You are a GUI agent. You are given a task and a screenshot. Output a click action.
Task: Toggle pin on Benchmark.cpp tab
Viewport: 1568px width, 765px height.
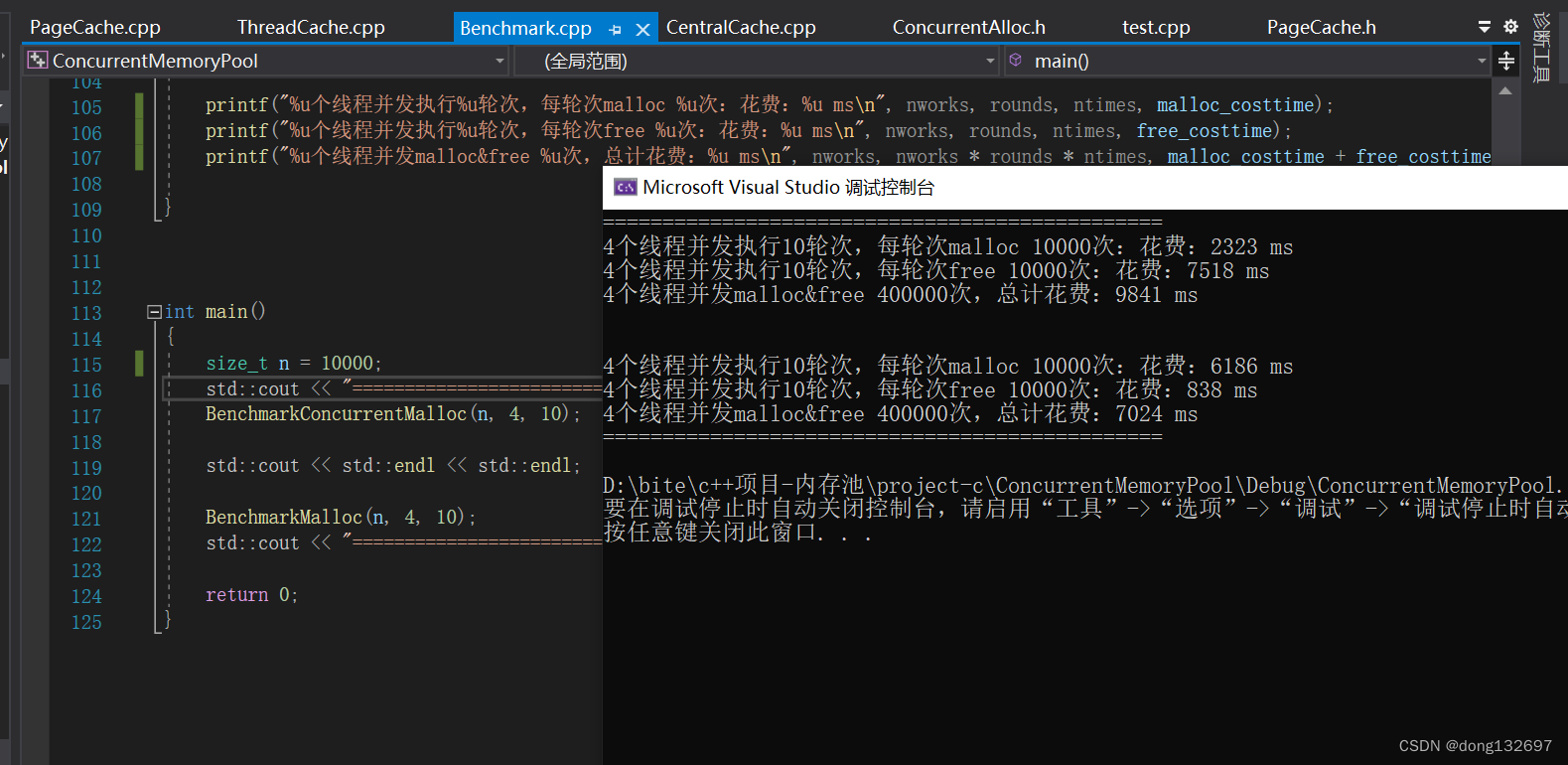(x=616, y=30)
